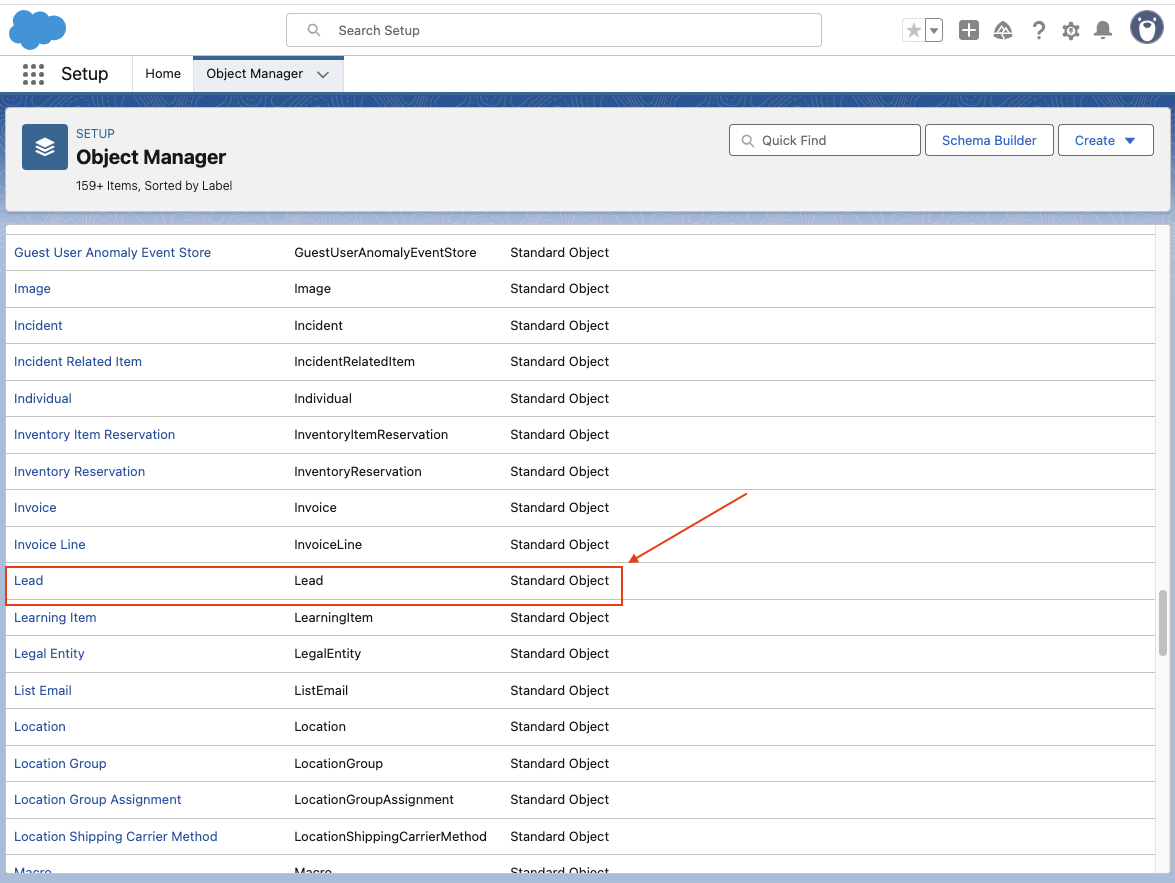
Task: Click the vertical scrollbar thumb
Action: [x=1162, y=623]
